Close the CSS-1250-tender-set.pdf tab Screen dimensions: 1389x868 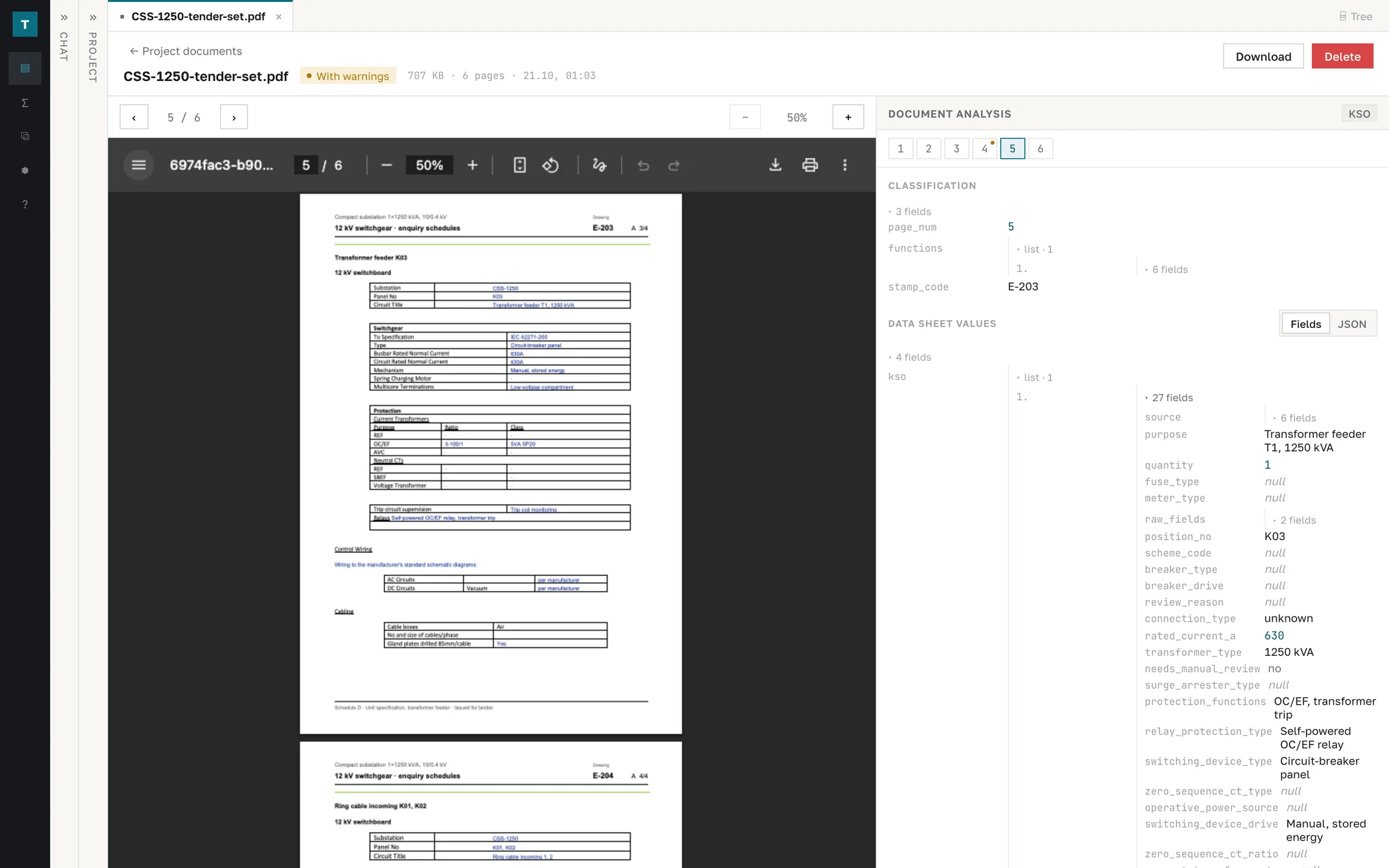278,17
